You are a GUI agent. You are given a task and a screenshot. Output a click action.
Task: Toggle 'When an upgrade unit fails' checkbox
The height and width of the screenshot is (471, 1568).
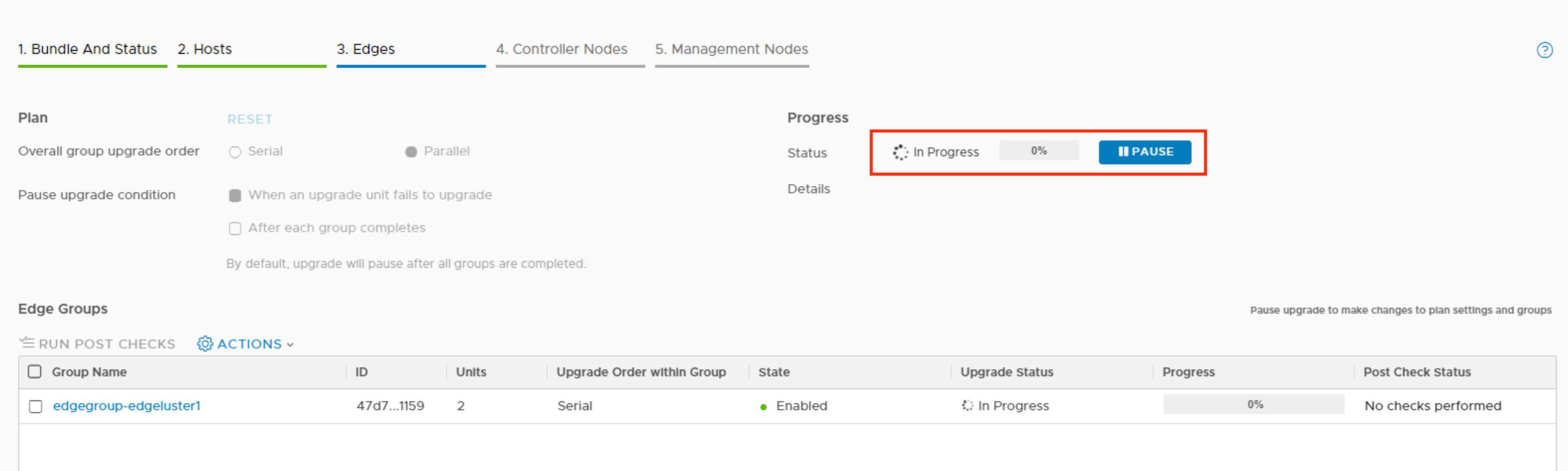point(235,195)
